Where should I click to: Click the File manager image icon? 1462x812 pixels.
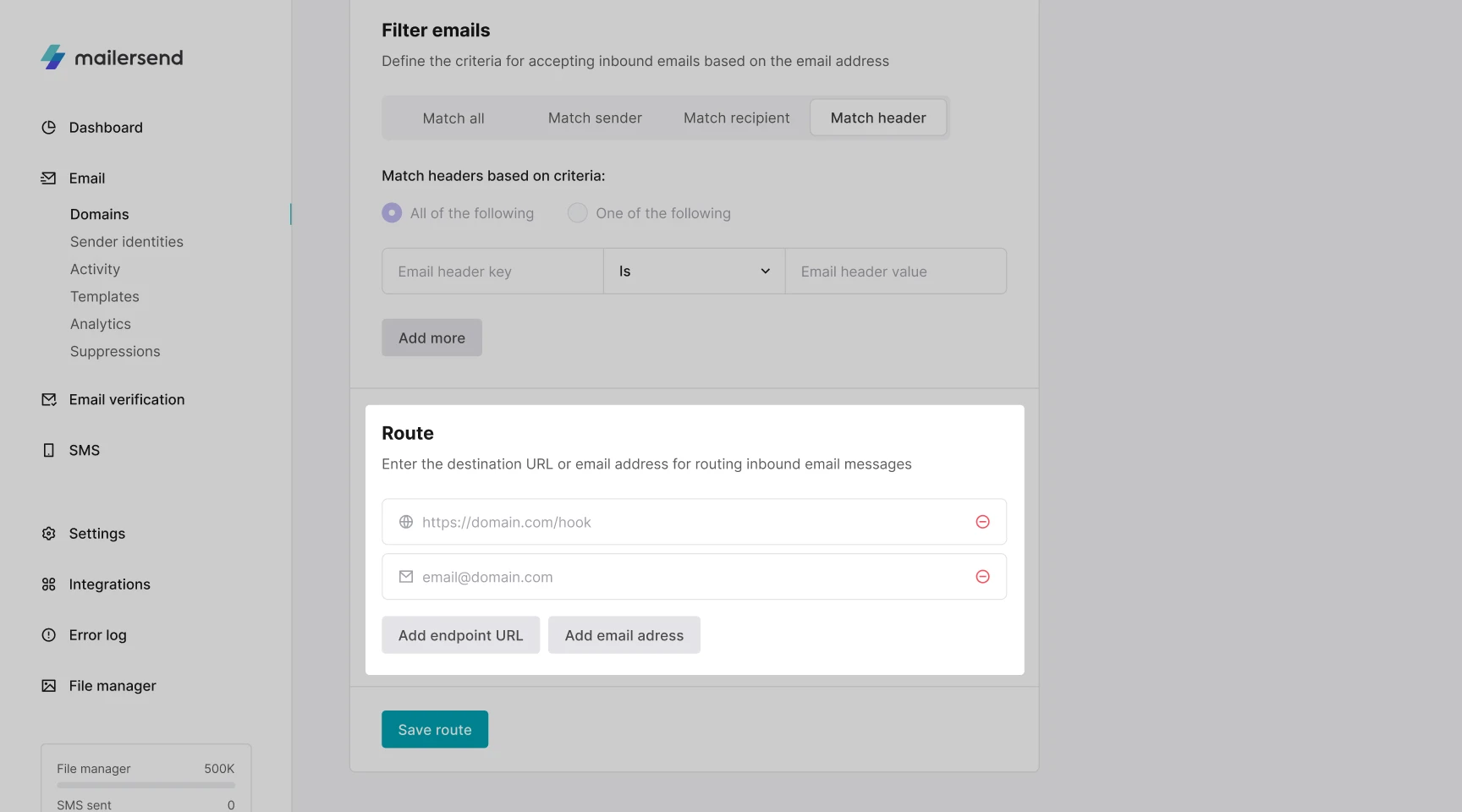(x=49, y=686)
